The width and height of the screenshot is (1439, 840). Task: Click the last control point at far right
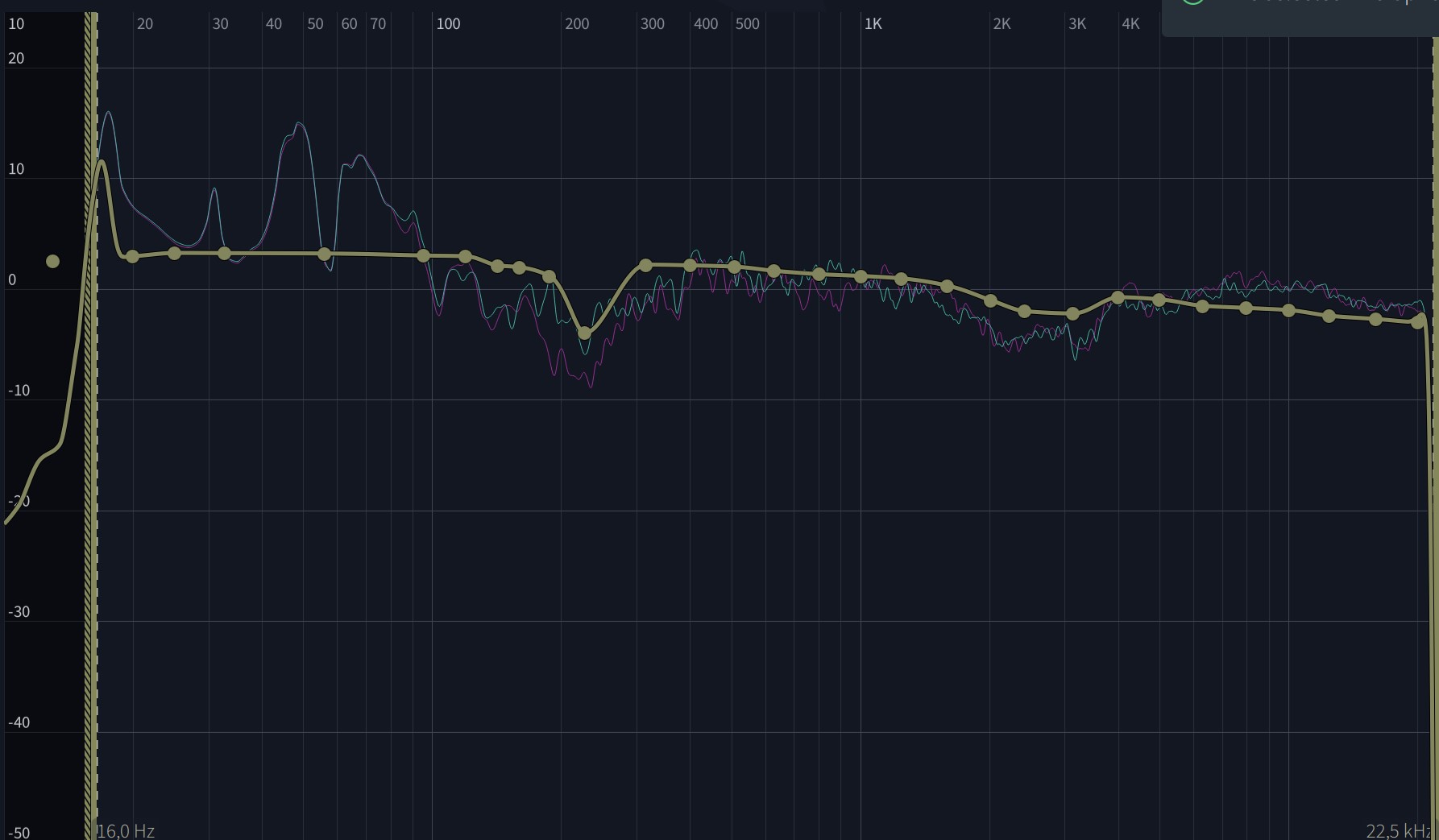1418,322
